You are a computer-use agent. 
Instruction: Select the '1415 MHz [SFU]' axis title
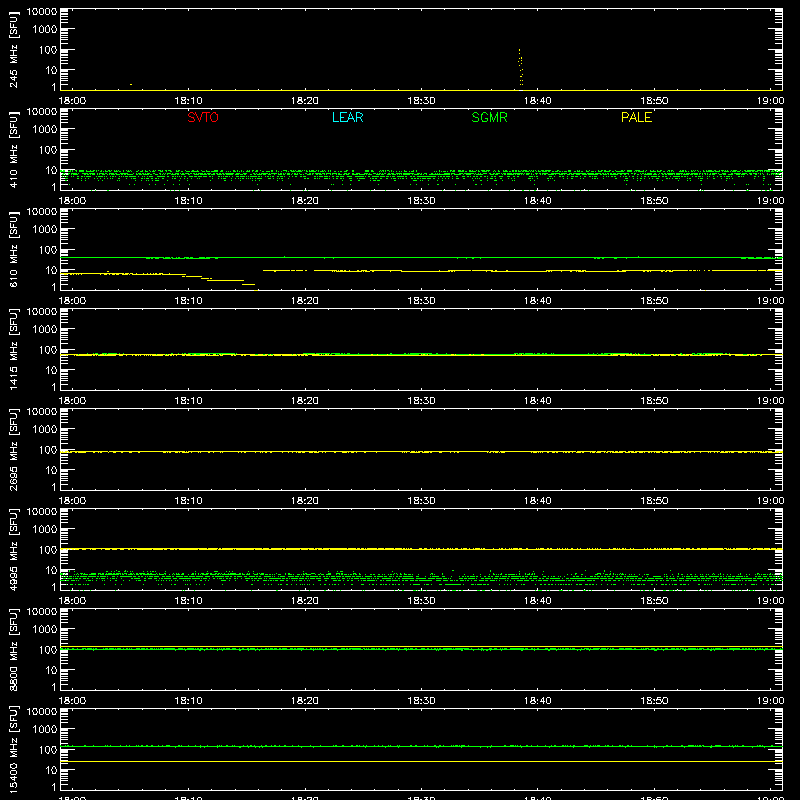tap(13, 349)
